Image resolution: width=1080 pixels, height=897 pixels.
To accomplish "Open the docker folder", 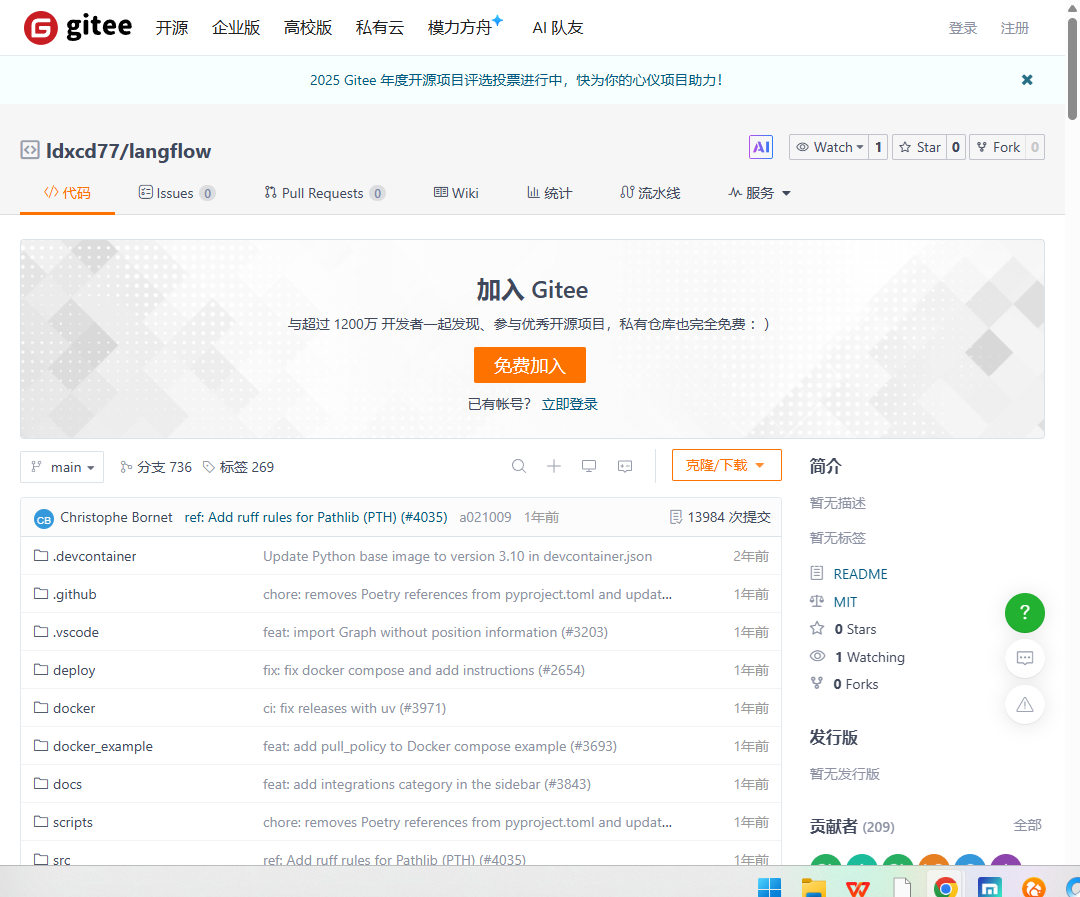I will click(74, 708).
